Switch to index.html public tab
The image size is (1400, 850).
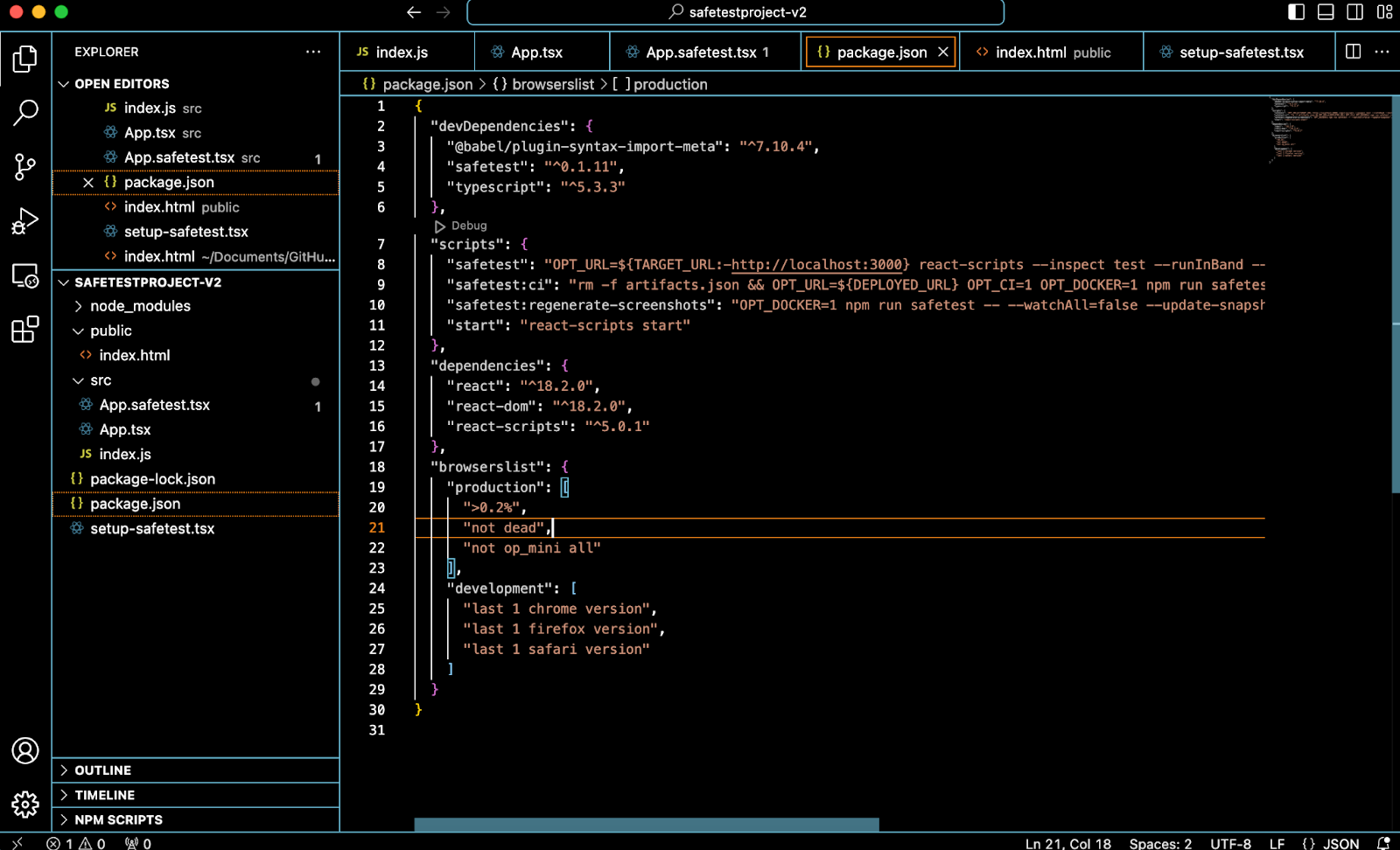point(1051,52)
